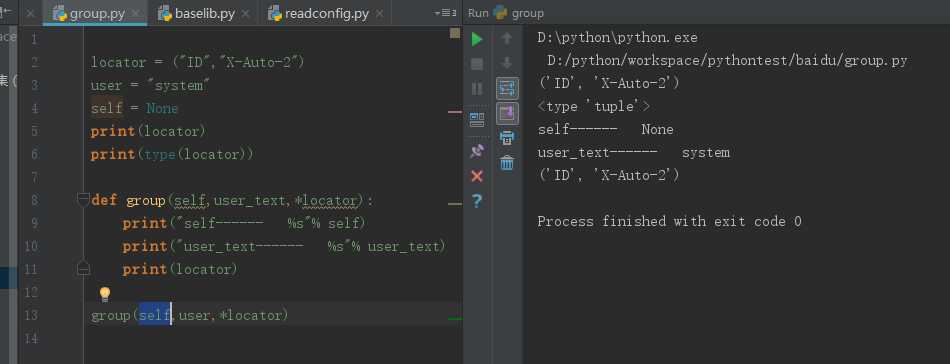Click the locator assignment on line 2
This screenshot has height=364, width=950.
198,62
